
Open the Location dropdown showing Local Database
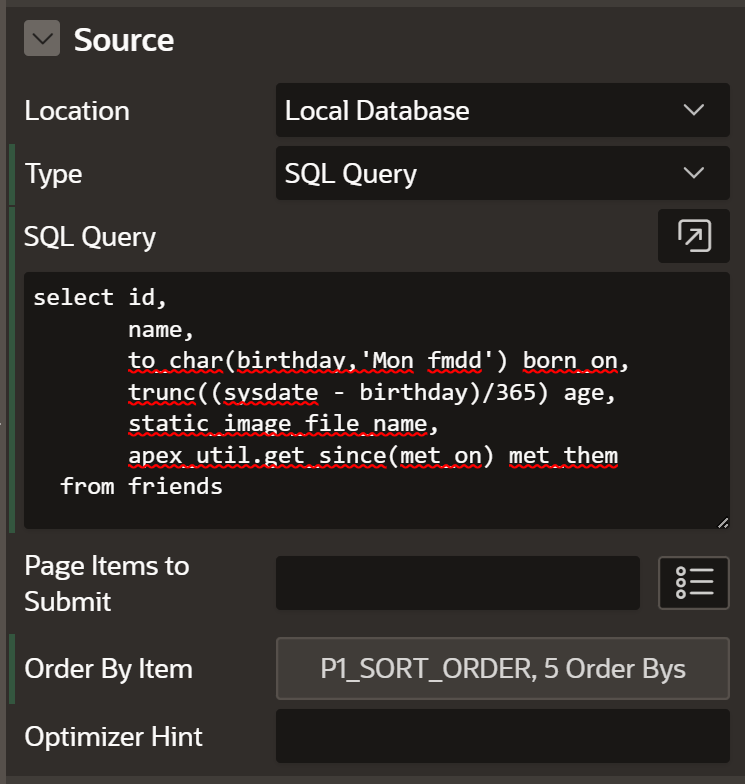502,110
